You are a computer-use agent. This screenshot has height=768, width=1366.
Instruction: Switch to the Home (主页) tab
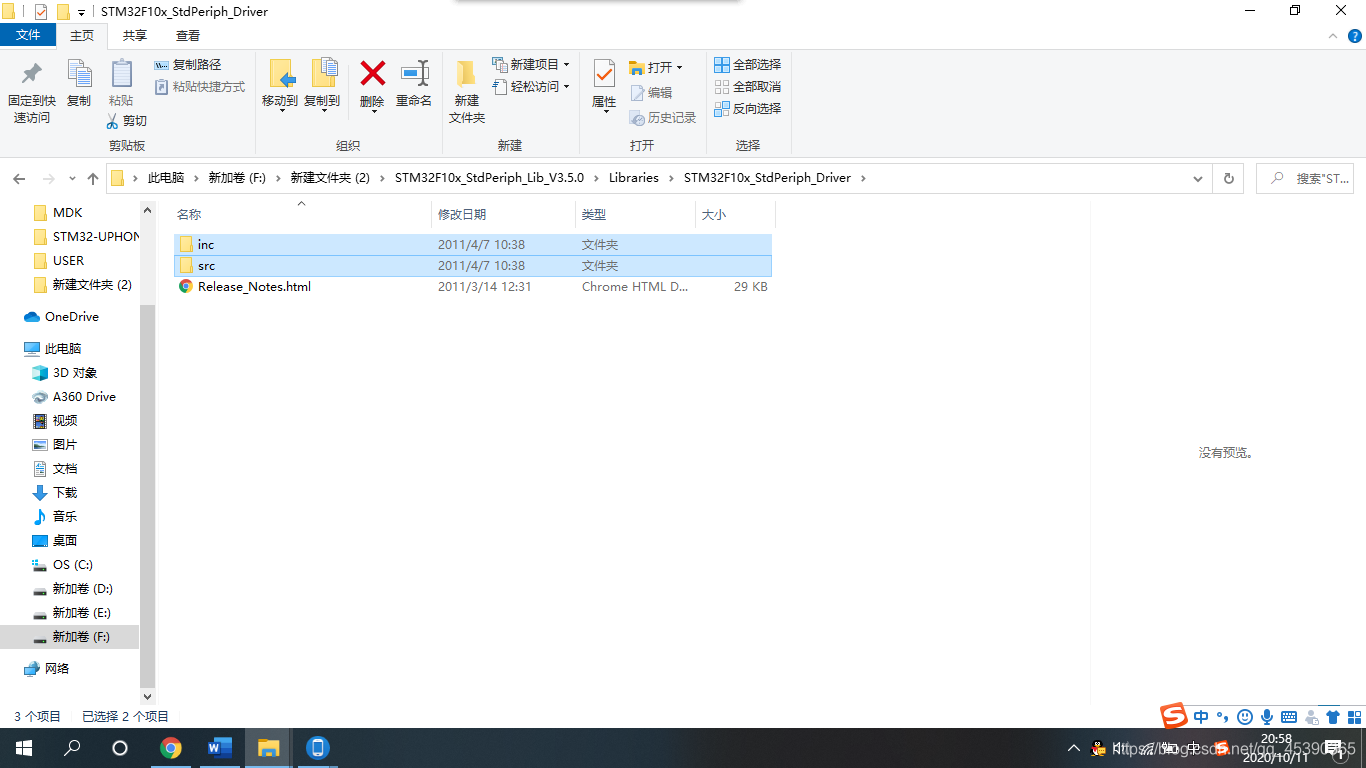click(x=82, y=35)
